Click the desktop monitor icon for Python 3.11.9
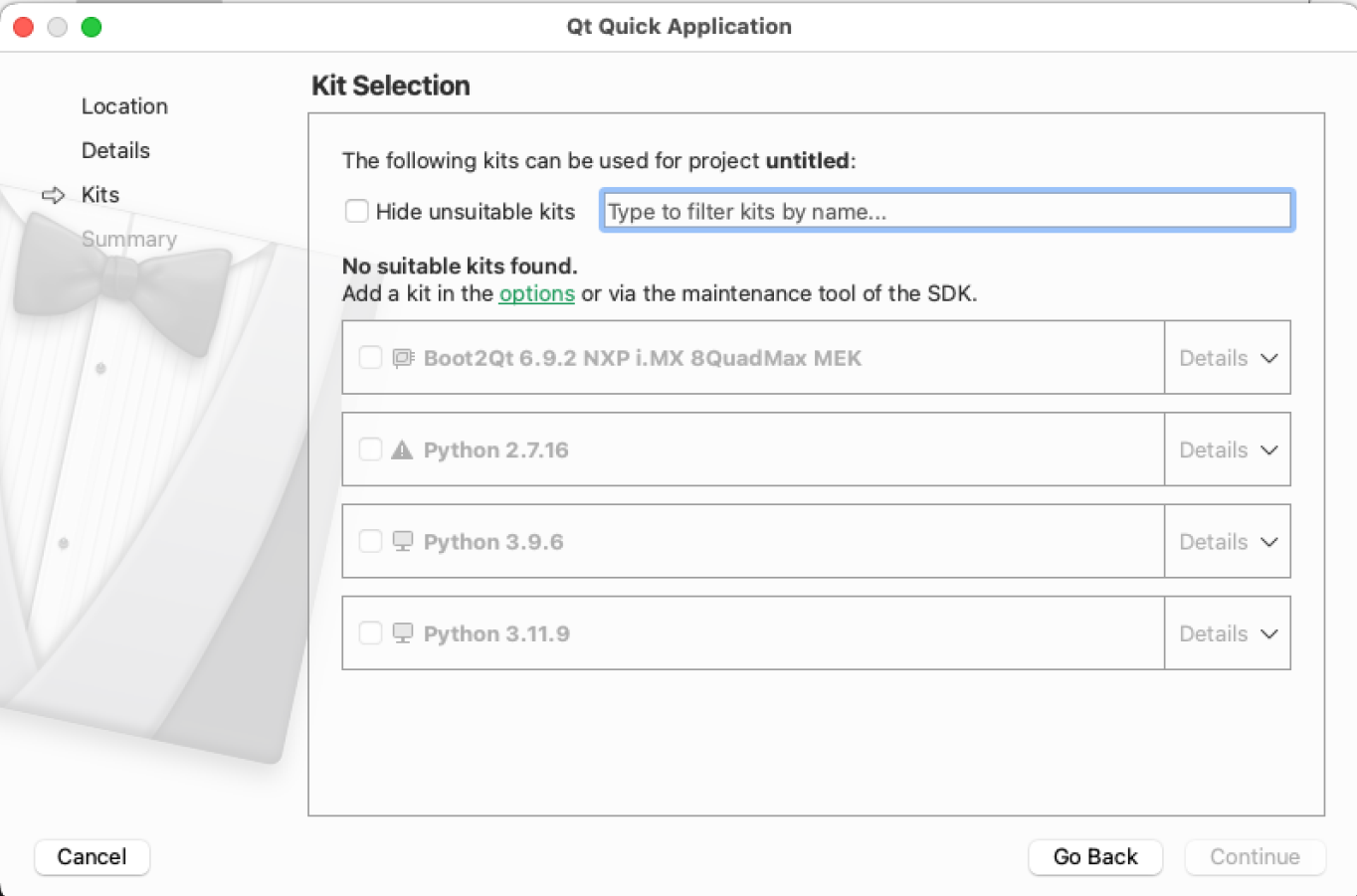This screenshot has width=1357, height=896. point(403,633)
